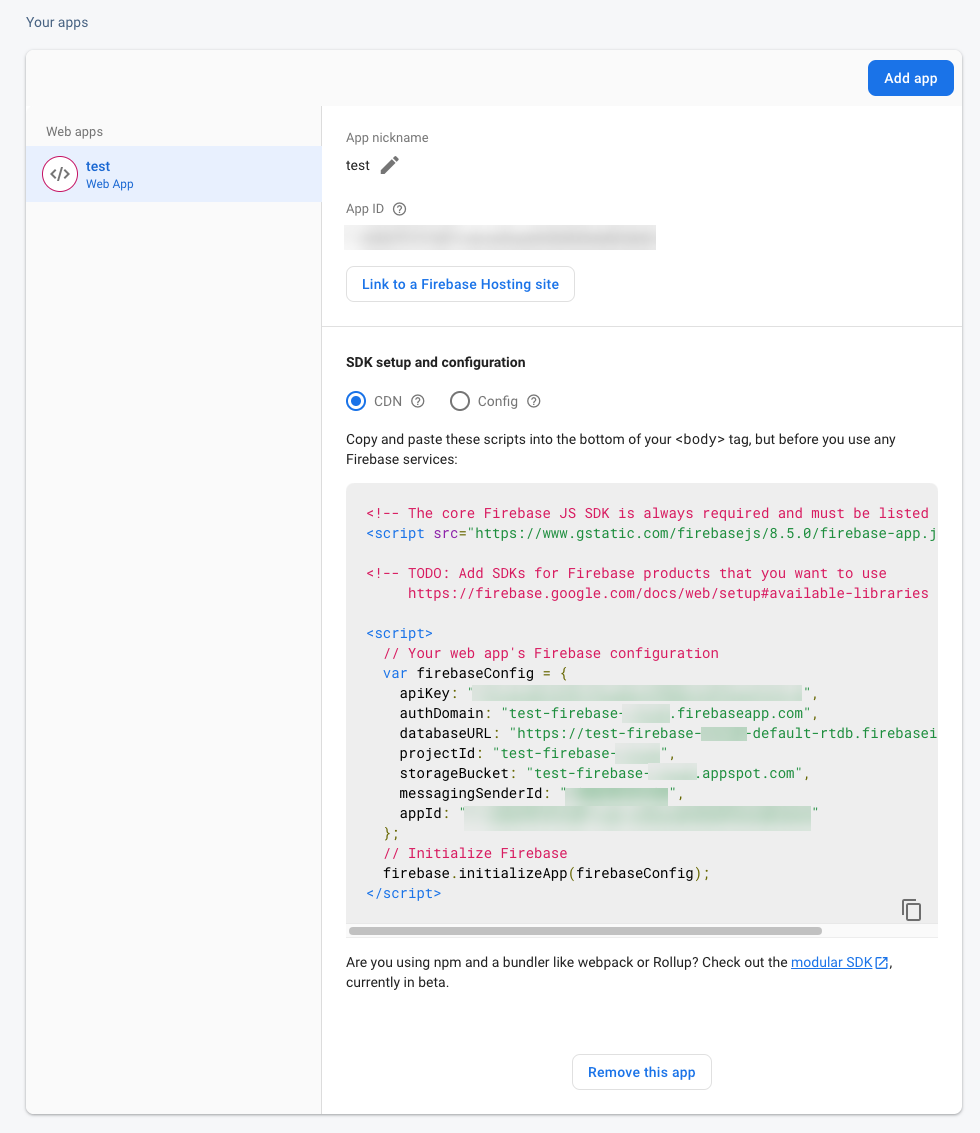Click the 'SDK setup and configuration' heading
Image resolution: width=980 pixels, height=1133 pixels.
436,362
